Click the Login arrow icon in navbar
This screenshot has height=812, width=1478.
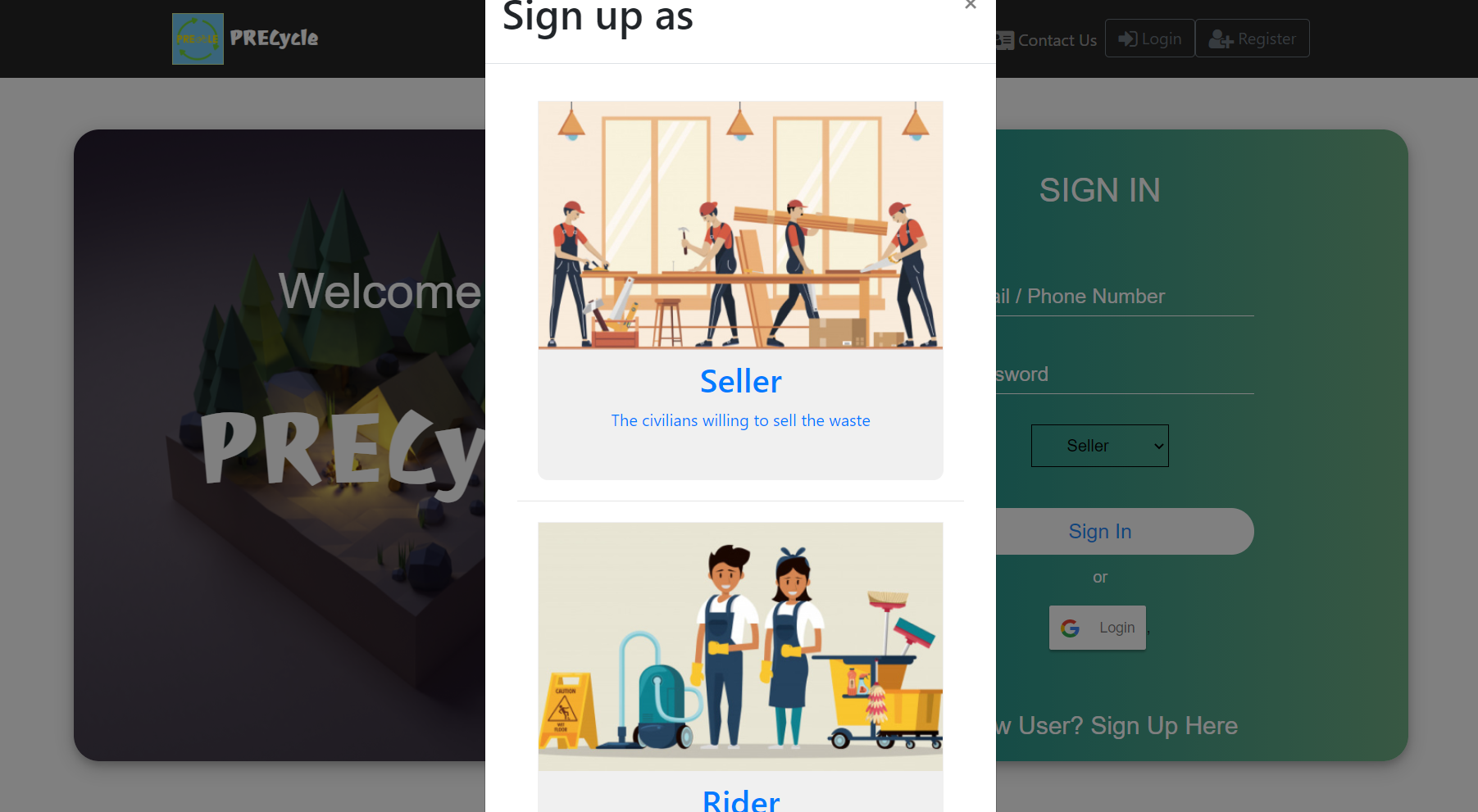pos(1128,39)
